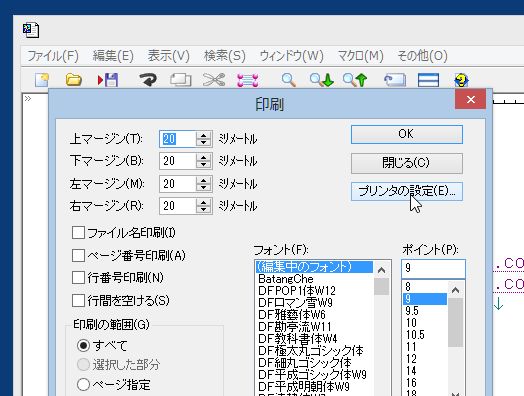
Task: Click the Copy toolbar icon
Action: [x=180, y=80]
